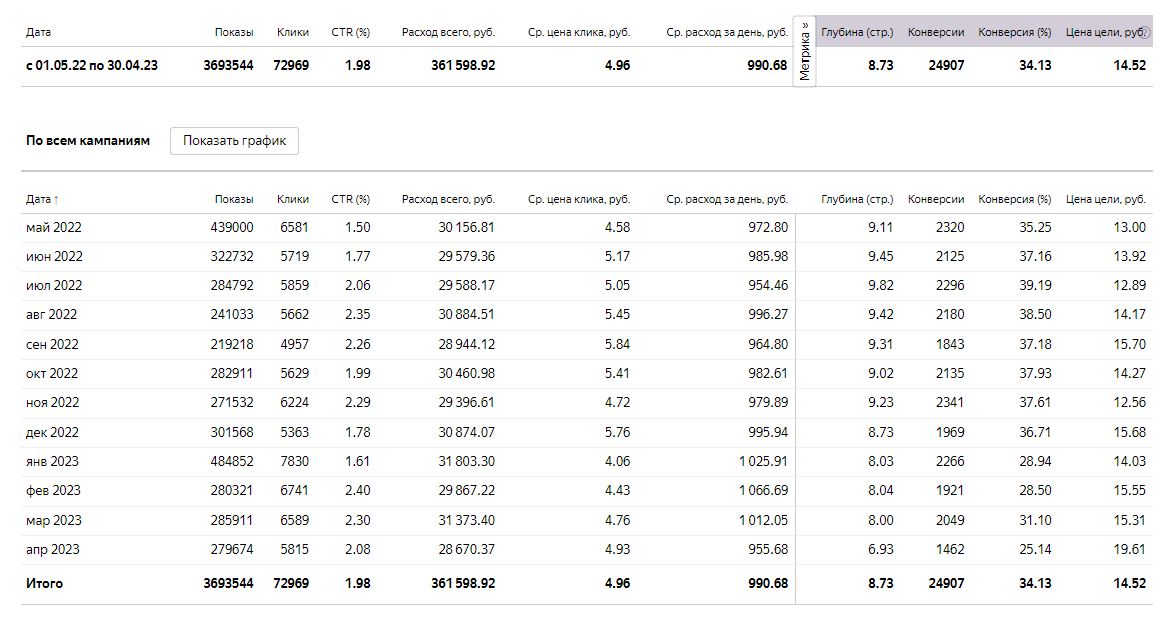The width and height of the screenshot is (1171, 625).
Task: Click the date range 'с 01.05.22 по 30.04.23'
Action: [92, 65]
